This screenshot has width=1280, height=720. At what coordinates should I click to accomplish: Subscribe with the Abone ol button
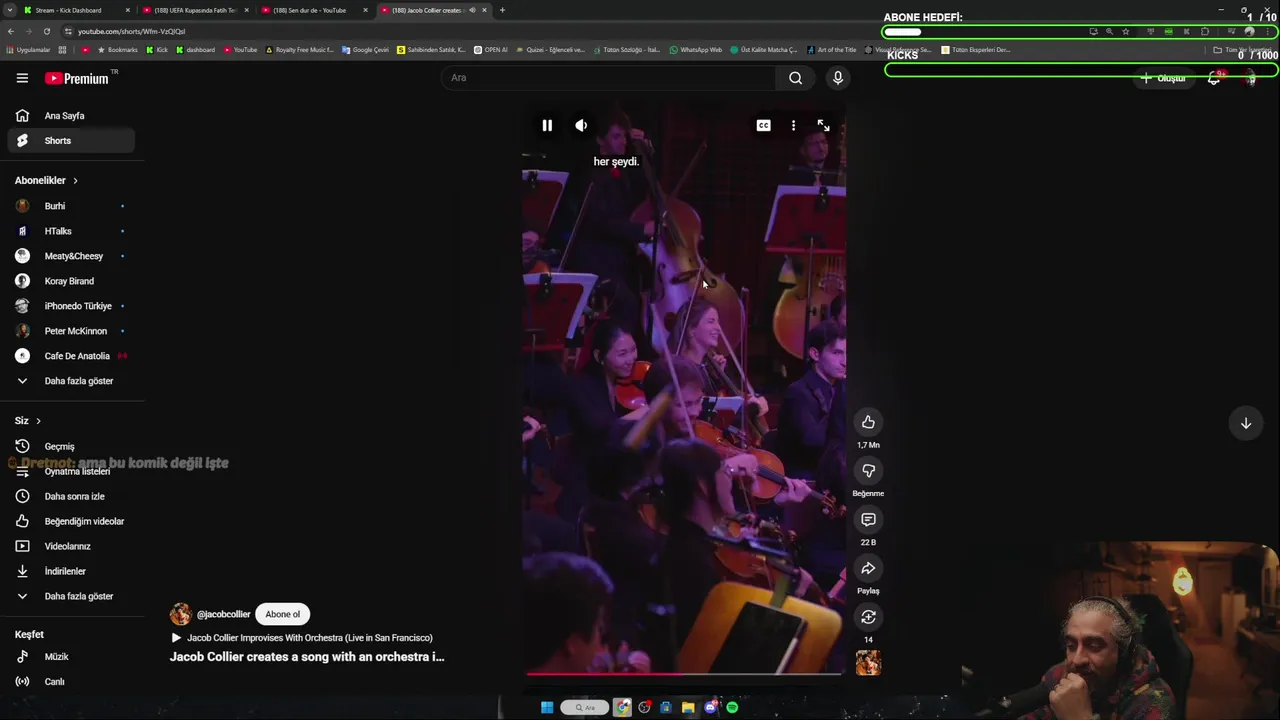click(x=282, y=614)
